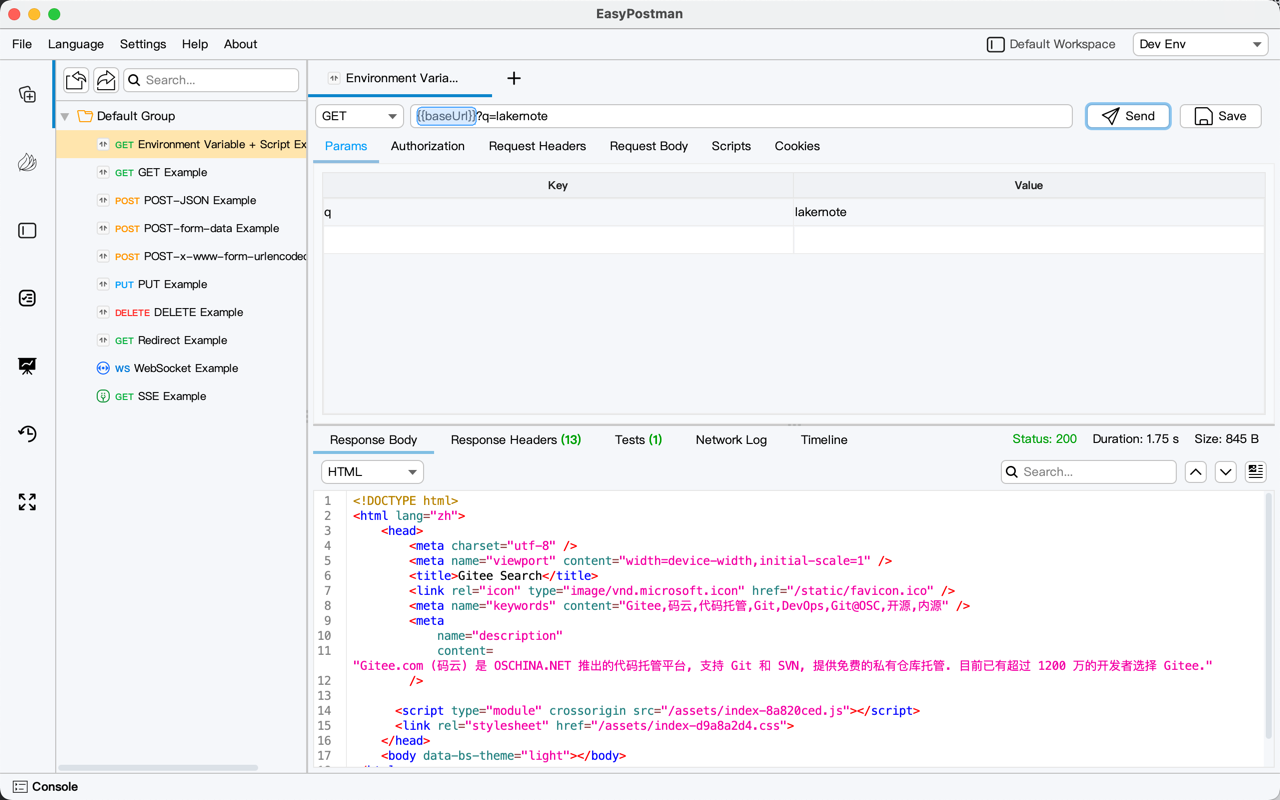Open the checklist sidebar icon
The width and height of the screenshot is (1280, 800).
pos(27,298)
